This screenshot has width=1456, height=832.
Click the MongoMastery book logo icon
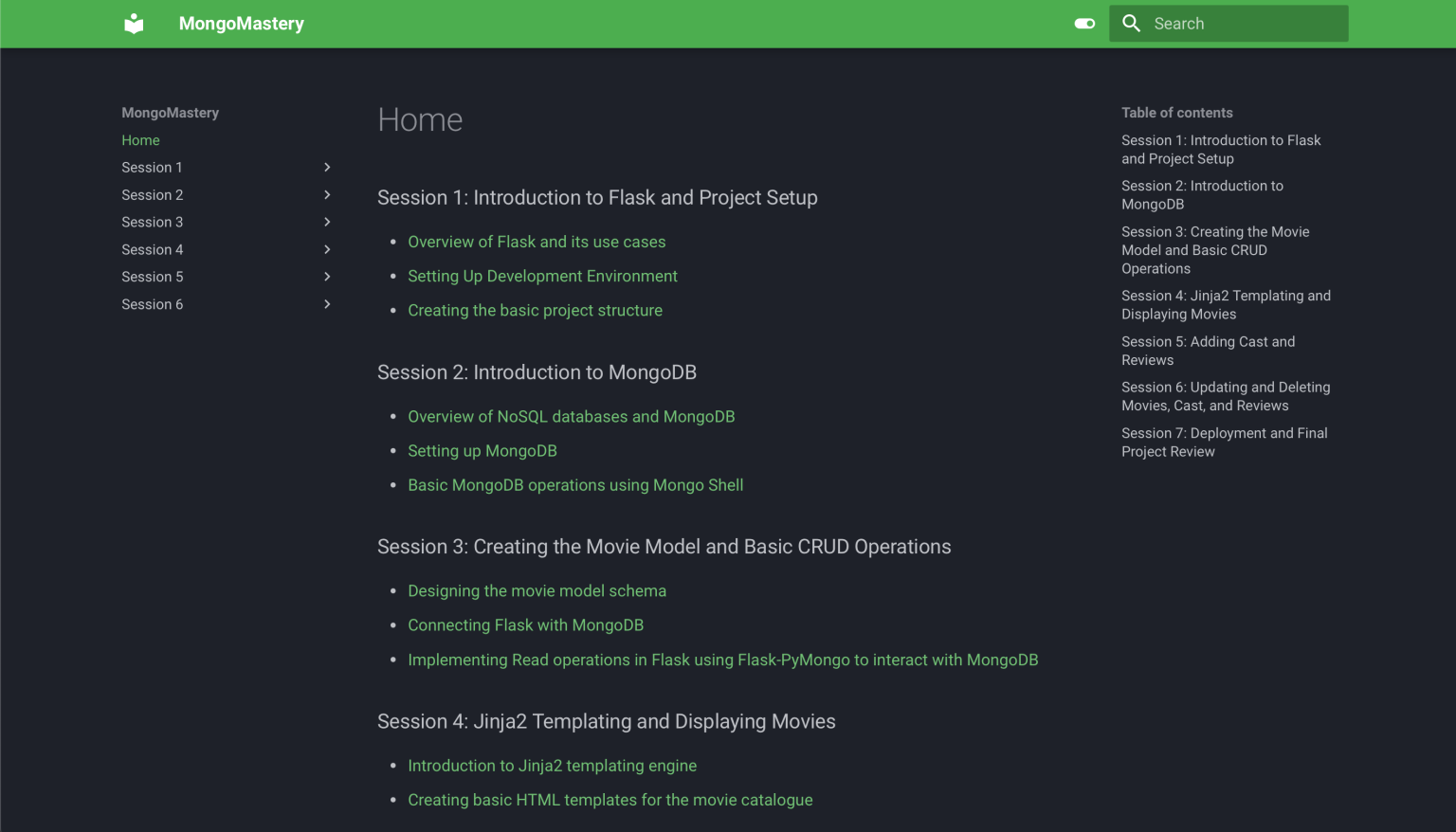tap(134, 24)
